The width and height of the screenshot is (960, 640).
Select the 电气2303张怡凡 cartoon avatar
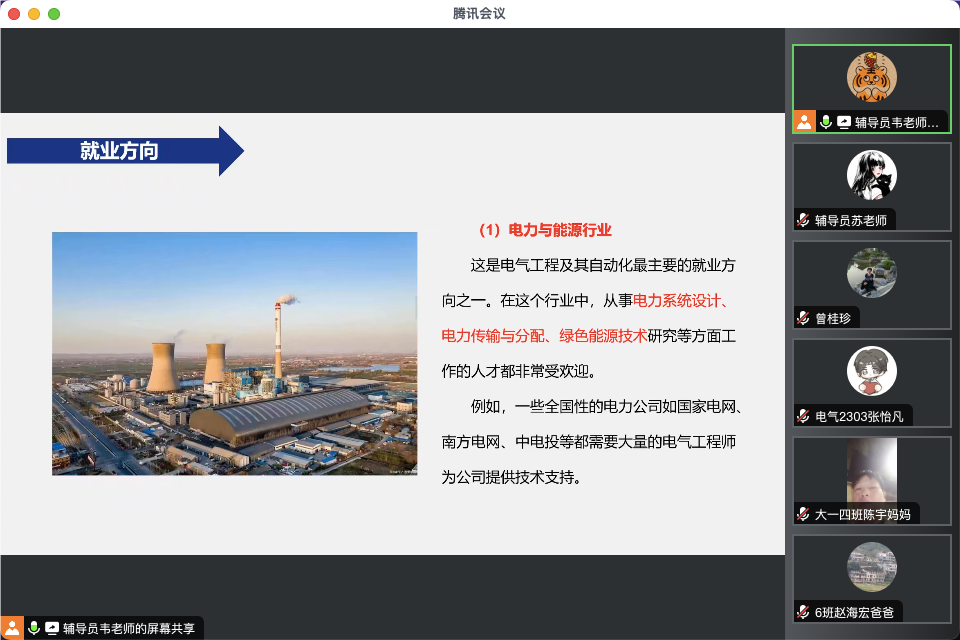pos(871,371)
